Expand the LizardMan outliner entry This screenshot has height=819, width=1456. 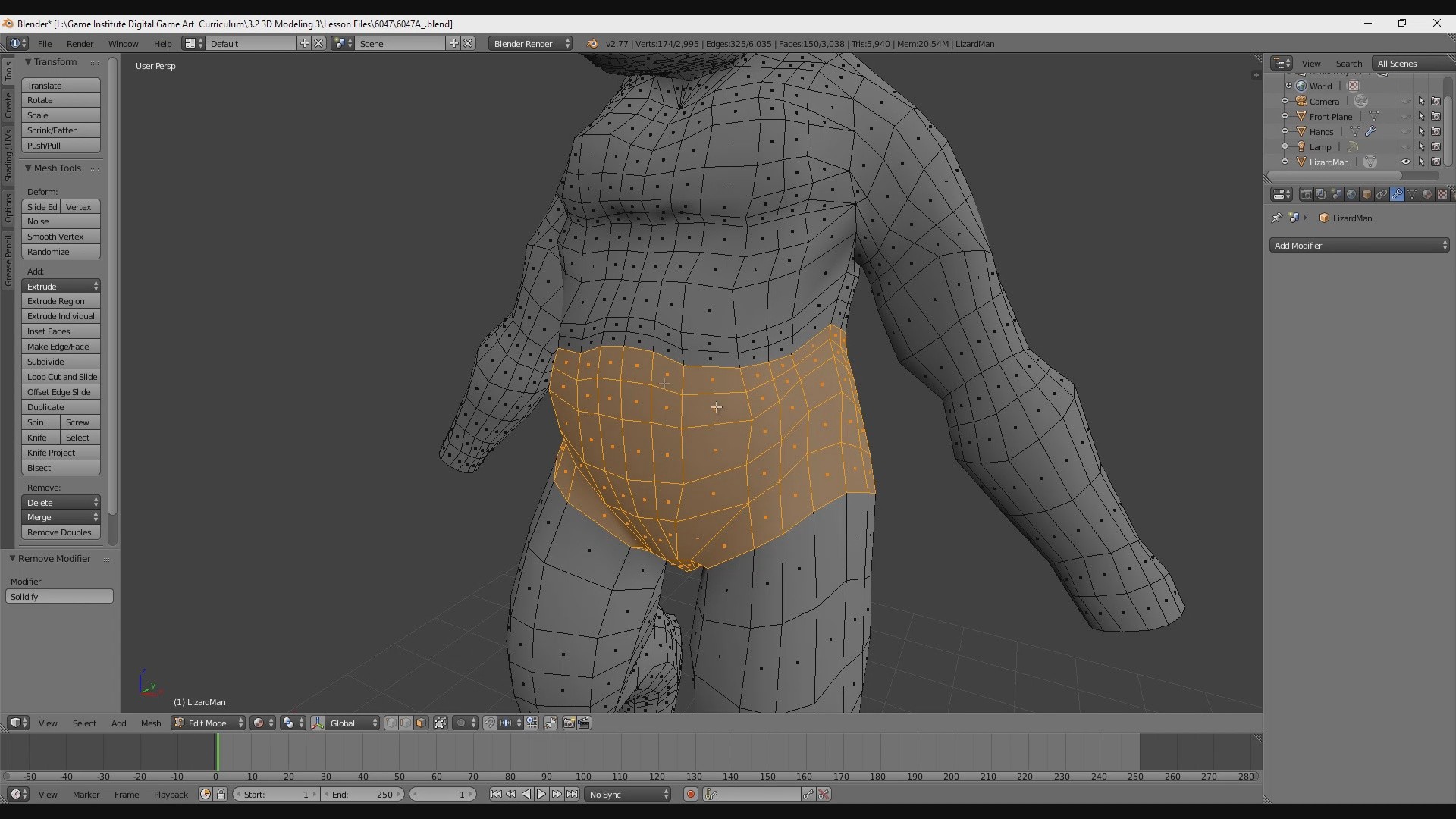(1285, 162)
